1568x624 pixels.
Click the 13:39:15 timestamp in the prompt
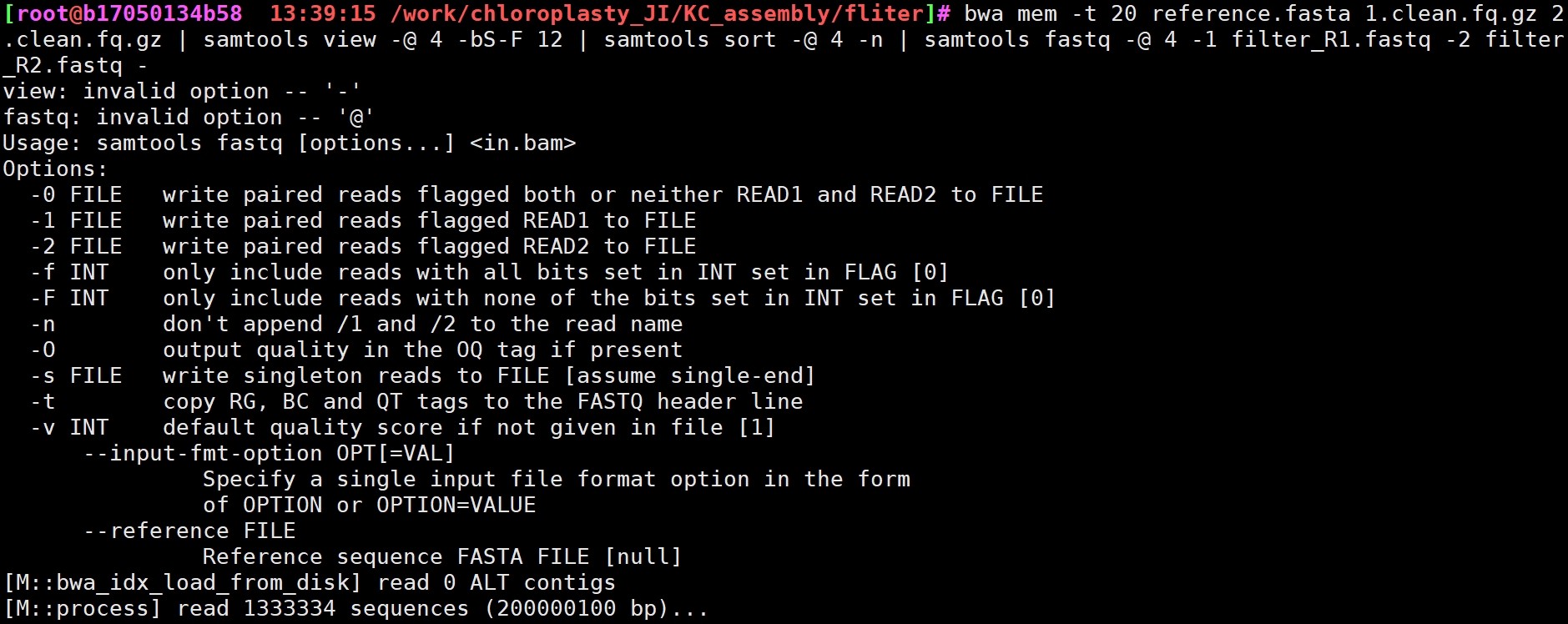tap(323, 13)
